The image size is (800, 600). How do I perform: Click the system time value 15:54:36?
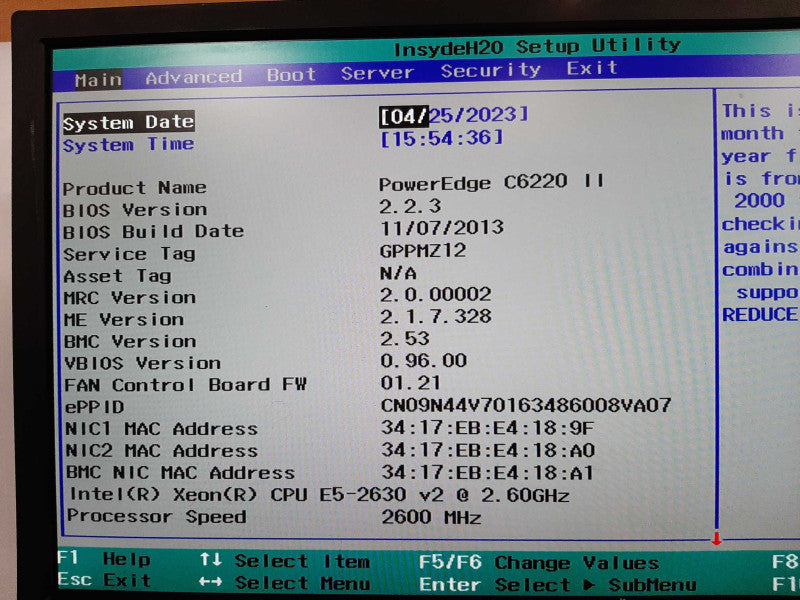442,138
